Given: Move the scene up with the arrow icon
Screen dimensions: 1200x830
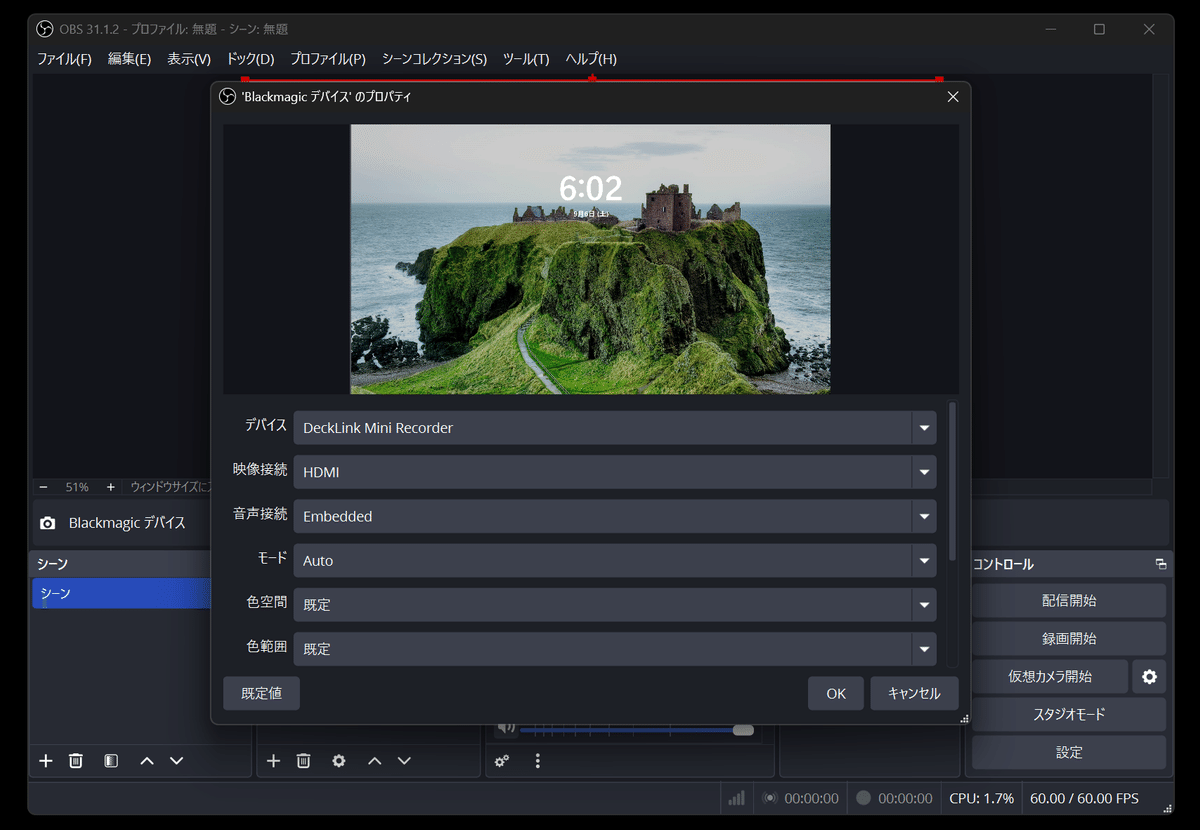Looking at the screenshot, I should click(145, 760).
